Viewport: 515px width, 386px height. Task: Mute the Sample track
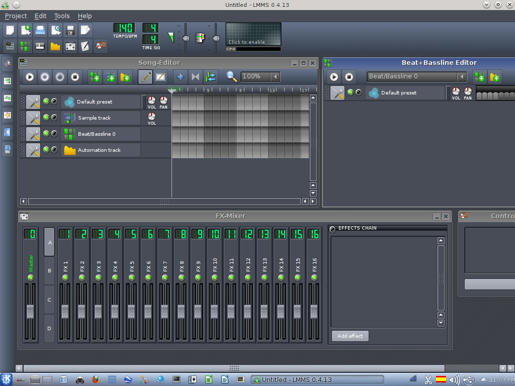pyautogui.click(x=46, y=117)
